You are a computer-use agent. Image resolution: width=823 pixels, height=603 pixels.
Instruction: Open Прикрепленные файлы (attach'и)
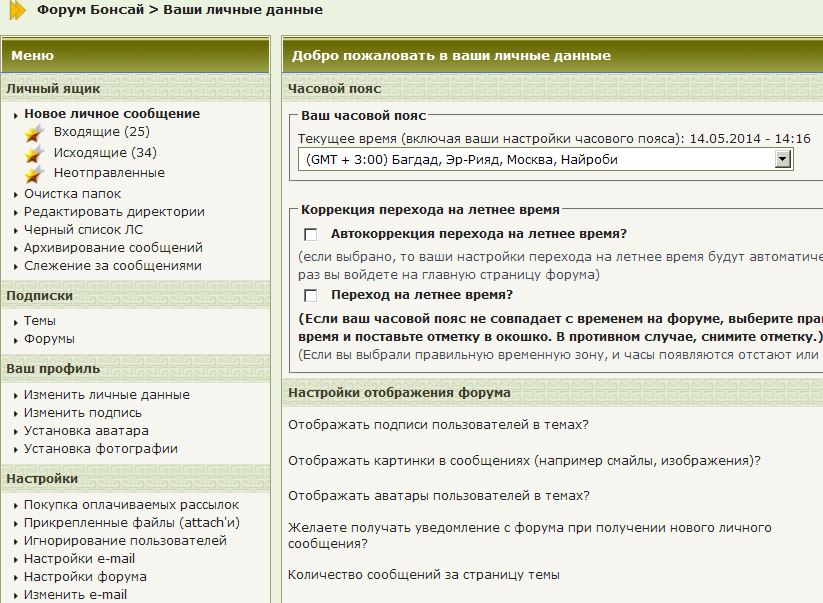(x=132, y=523)
